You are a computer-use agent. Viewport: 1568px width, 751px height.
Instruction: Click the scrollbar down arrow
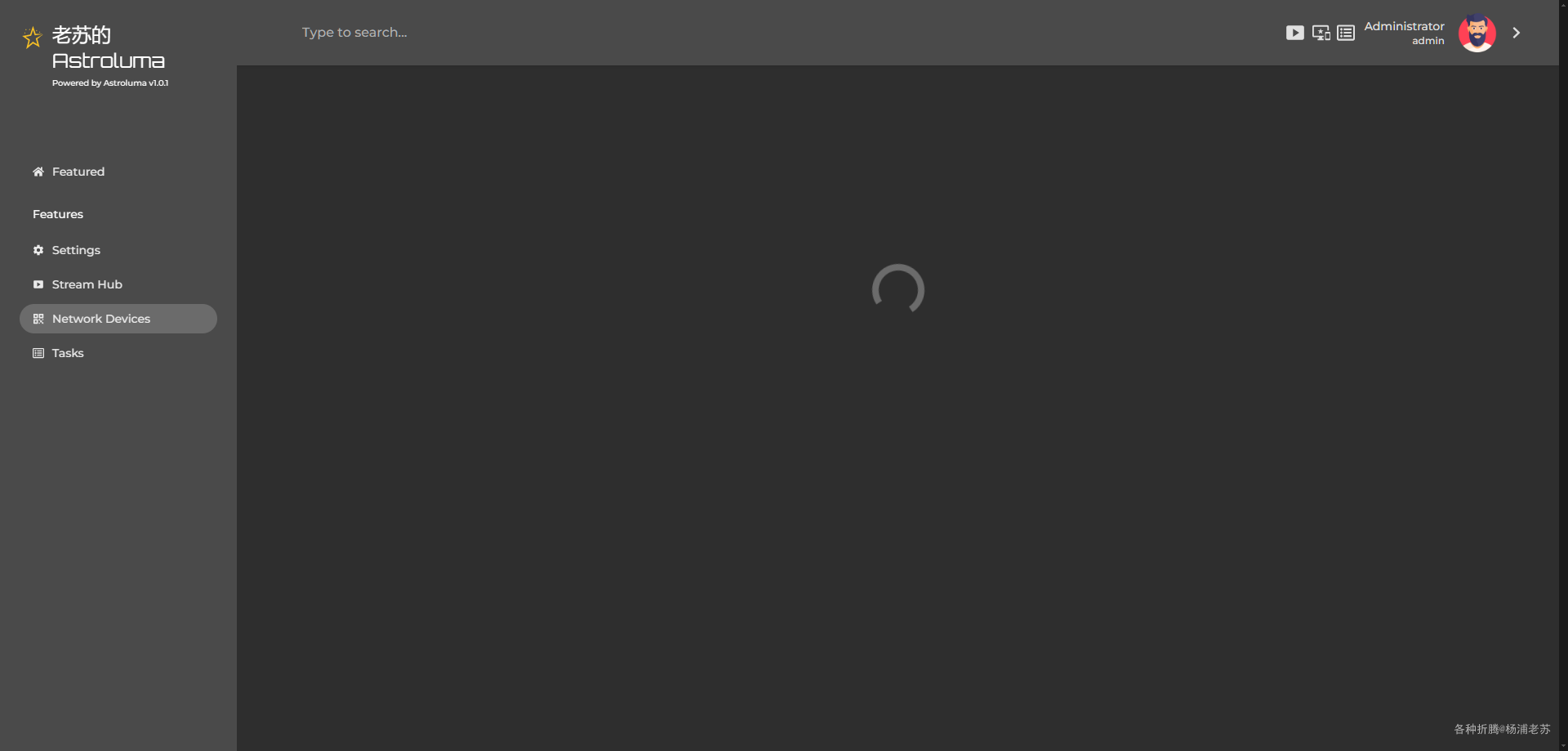click(x=1563, y=745)
